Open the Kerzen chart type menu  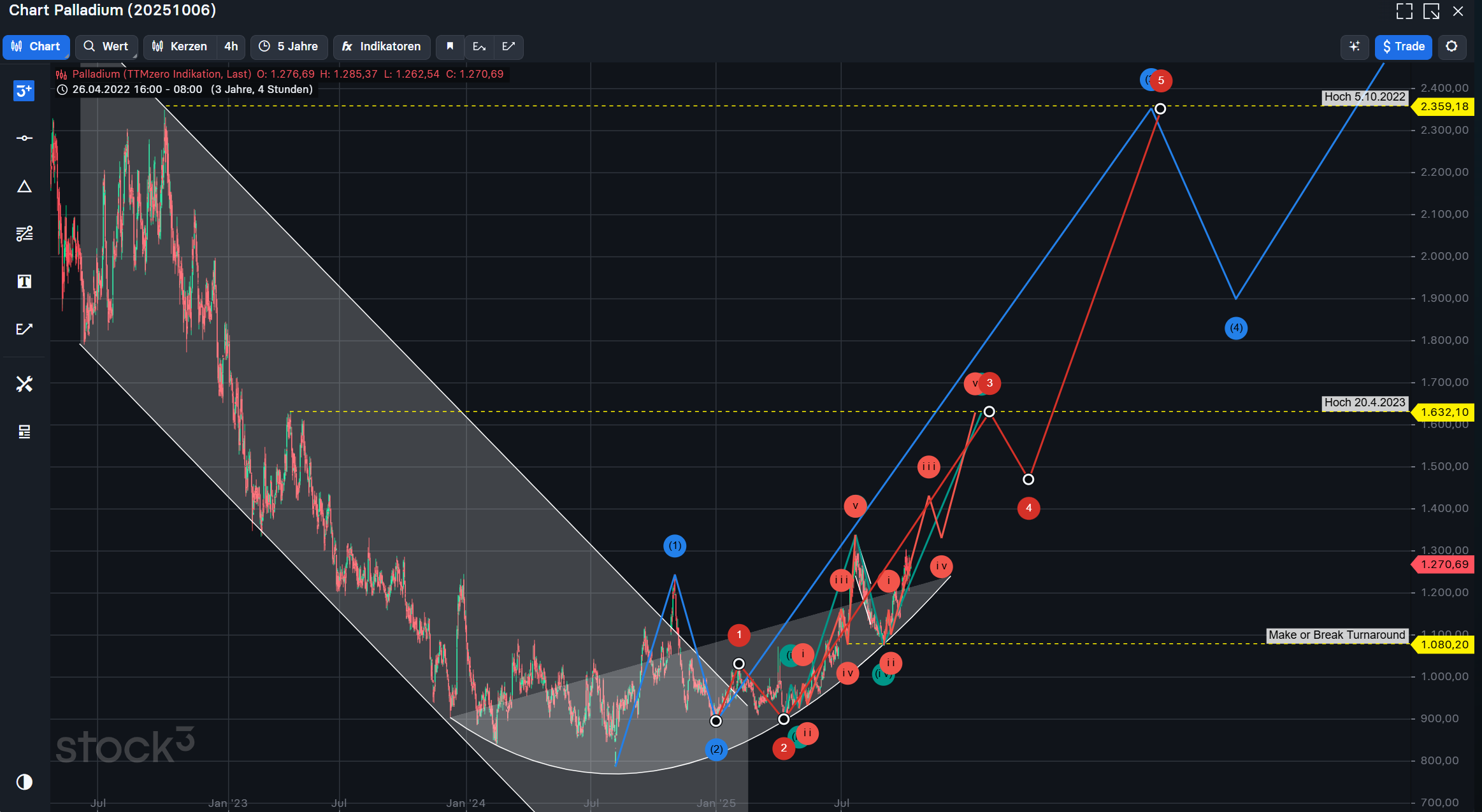(x=180, y=46)
